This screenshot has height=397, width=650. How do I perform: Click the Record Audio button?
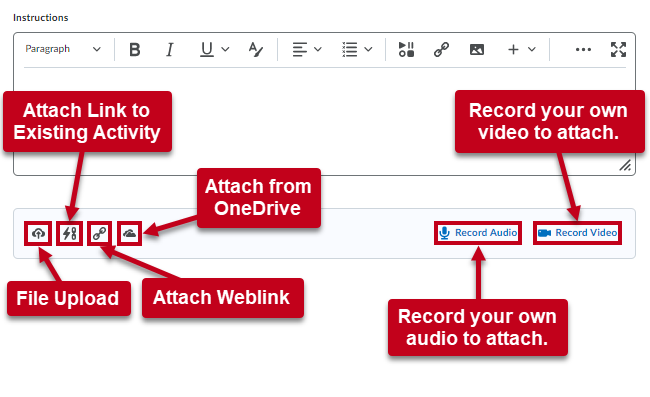[x=478, y=233]
